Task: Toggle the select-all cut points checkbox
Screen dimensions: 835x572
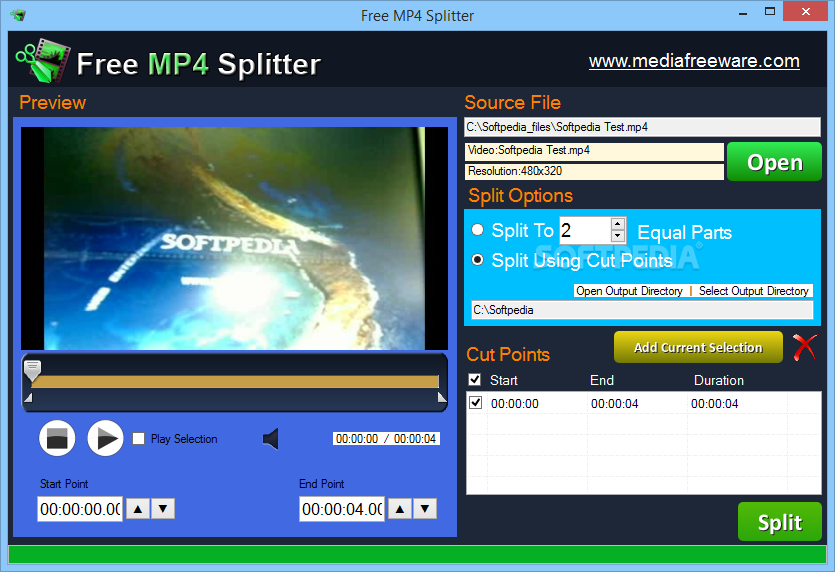Action: [x=474, y=380]
